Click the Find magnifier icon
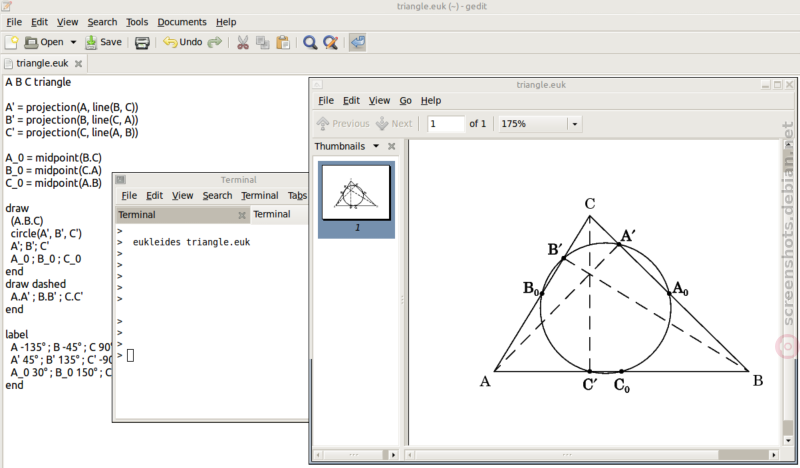Image resolution: width=800 pixels, height=468 pixels. point(310,42)
